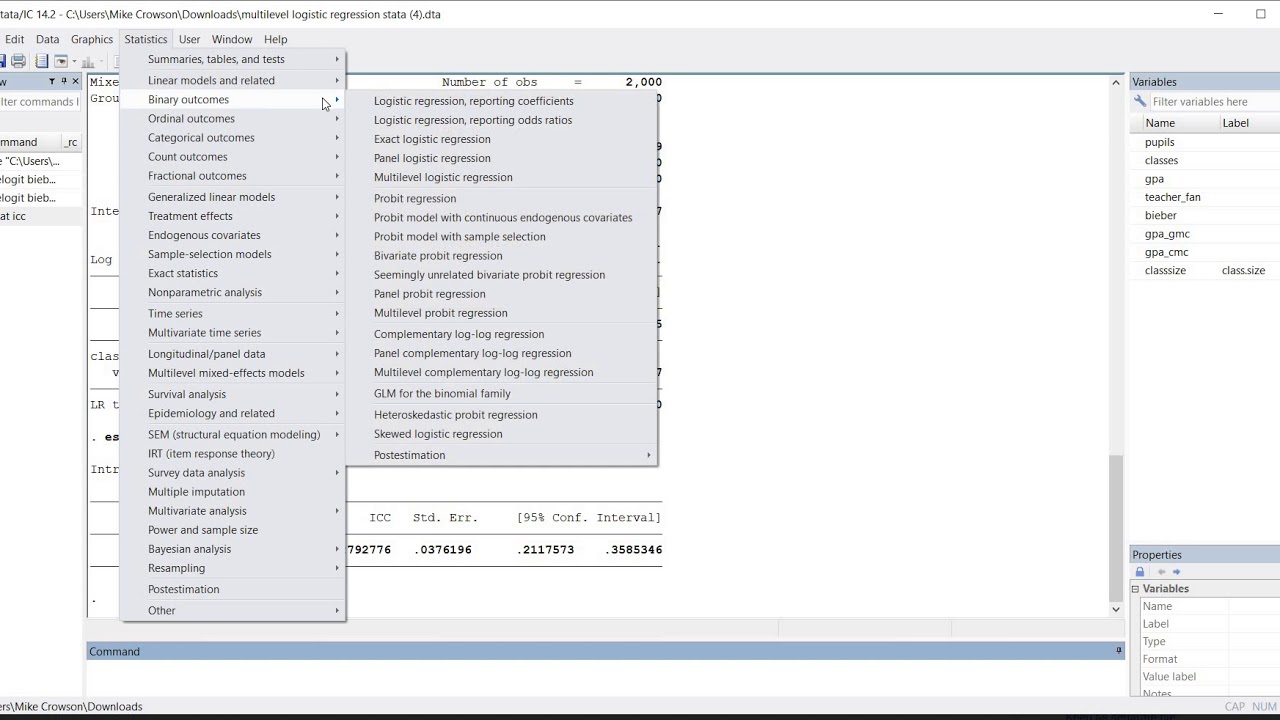Click the Label column header in Variables

click(x=1250, y=123)
